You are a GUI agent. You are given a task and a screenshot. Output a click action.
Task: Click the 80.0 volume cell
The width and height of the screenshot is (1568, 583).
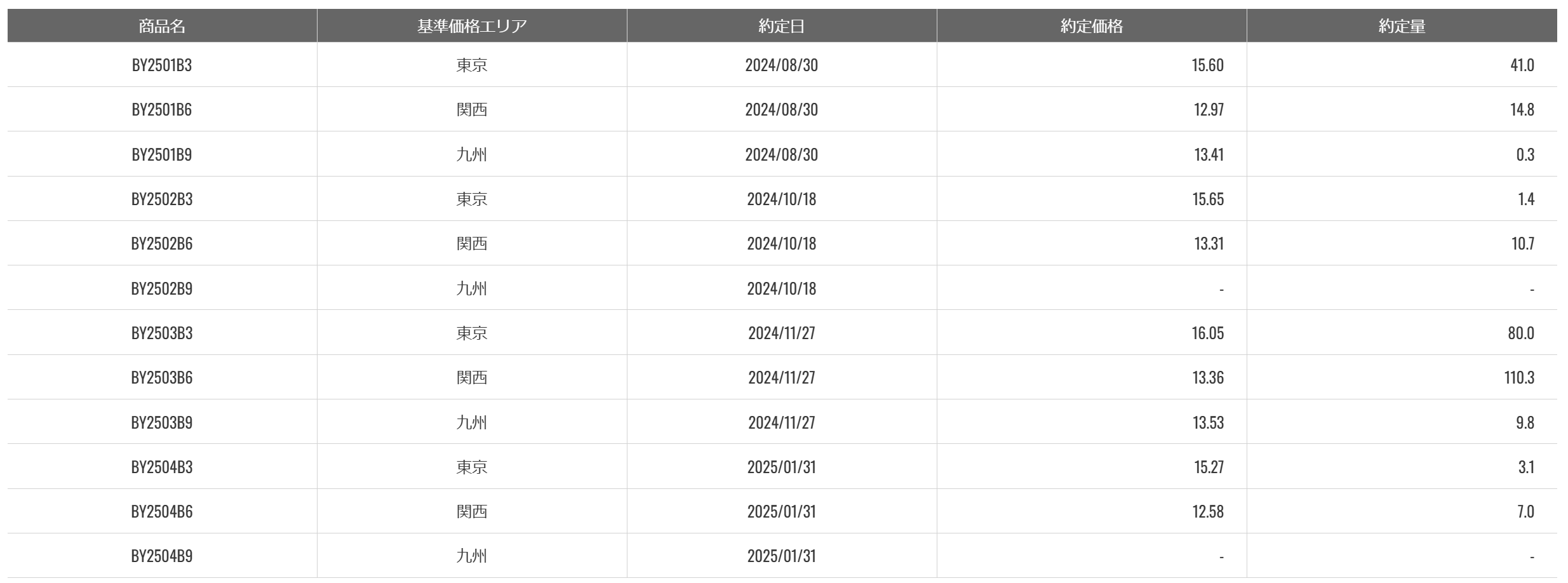pyautogui.click(x=1402, y=333)
